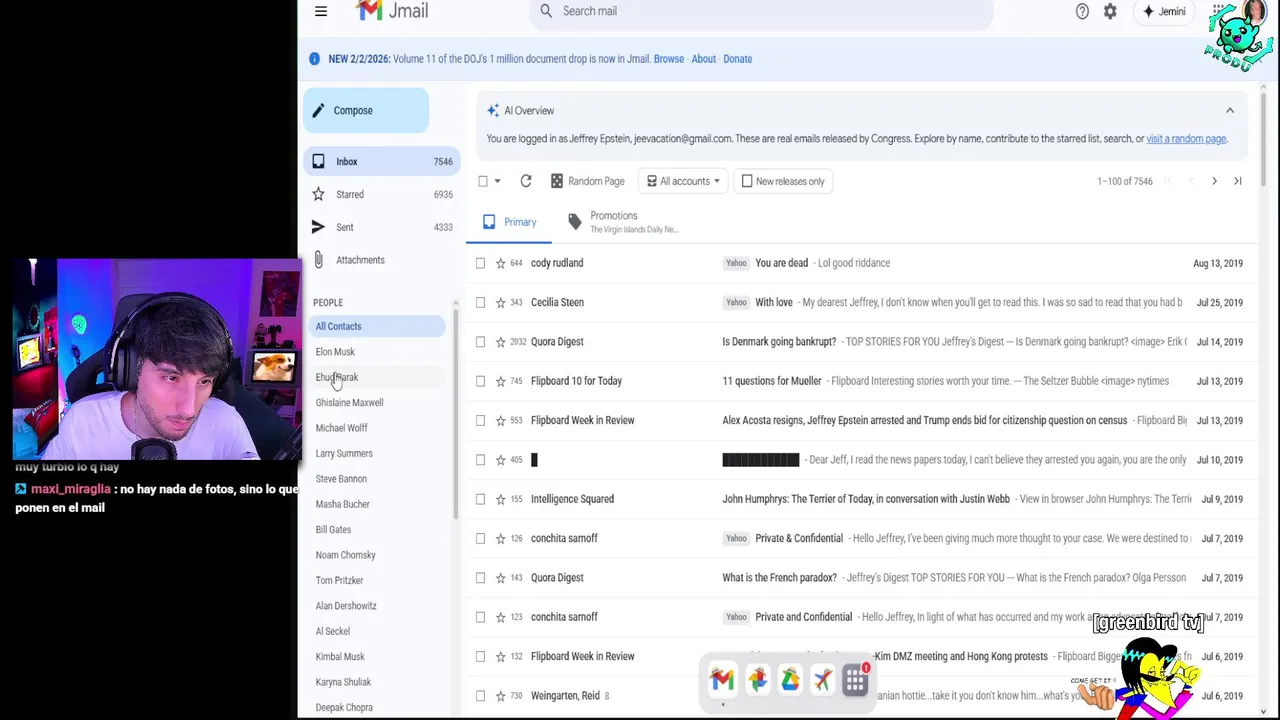This screenshot has width=1280, height=720.
Task: Jump to last page of emails
Action: 1238,181
